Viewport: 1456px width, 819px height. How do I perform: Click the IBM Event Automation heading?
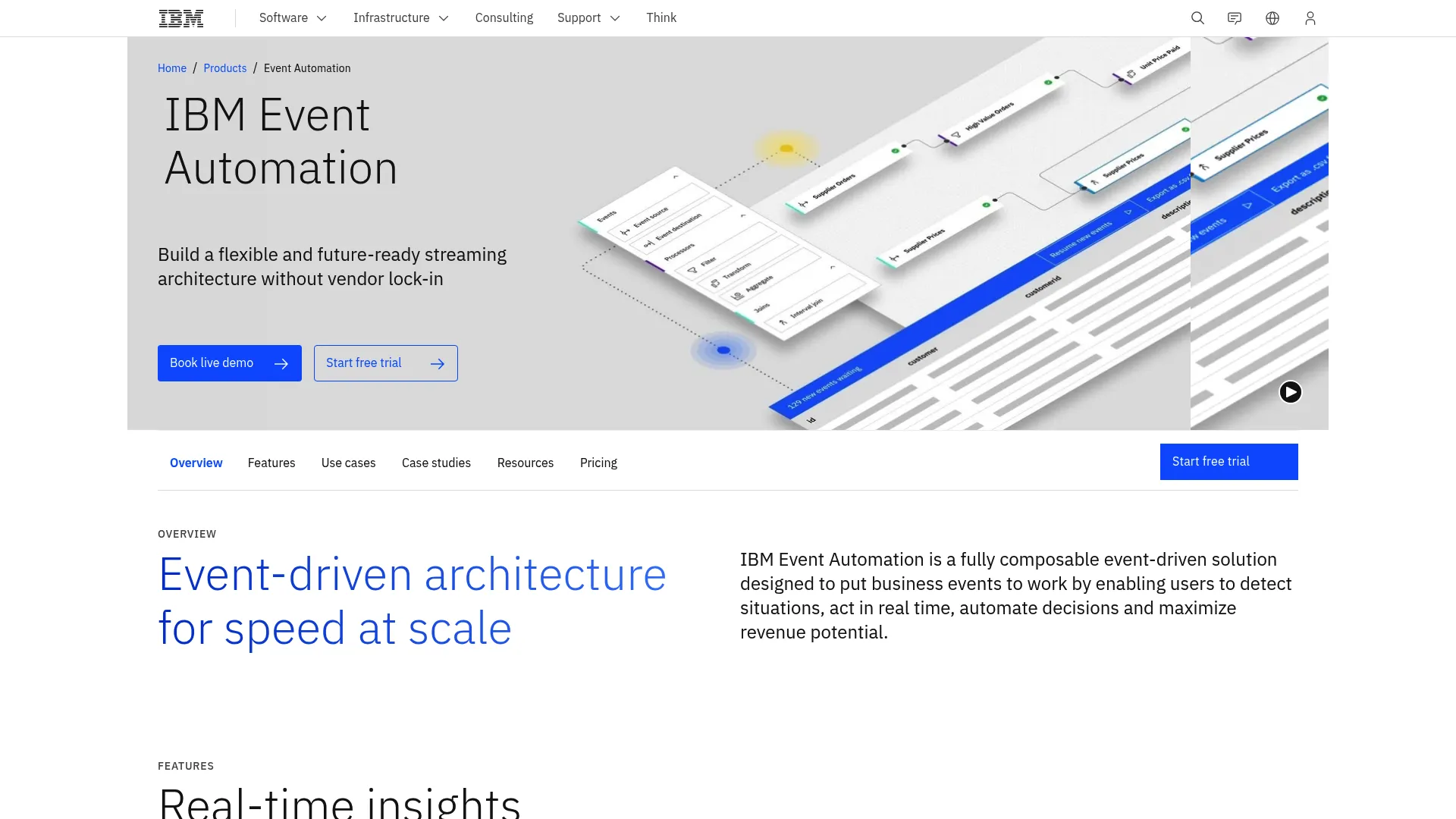coord(281,141)
